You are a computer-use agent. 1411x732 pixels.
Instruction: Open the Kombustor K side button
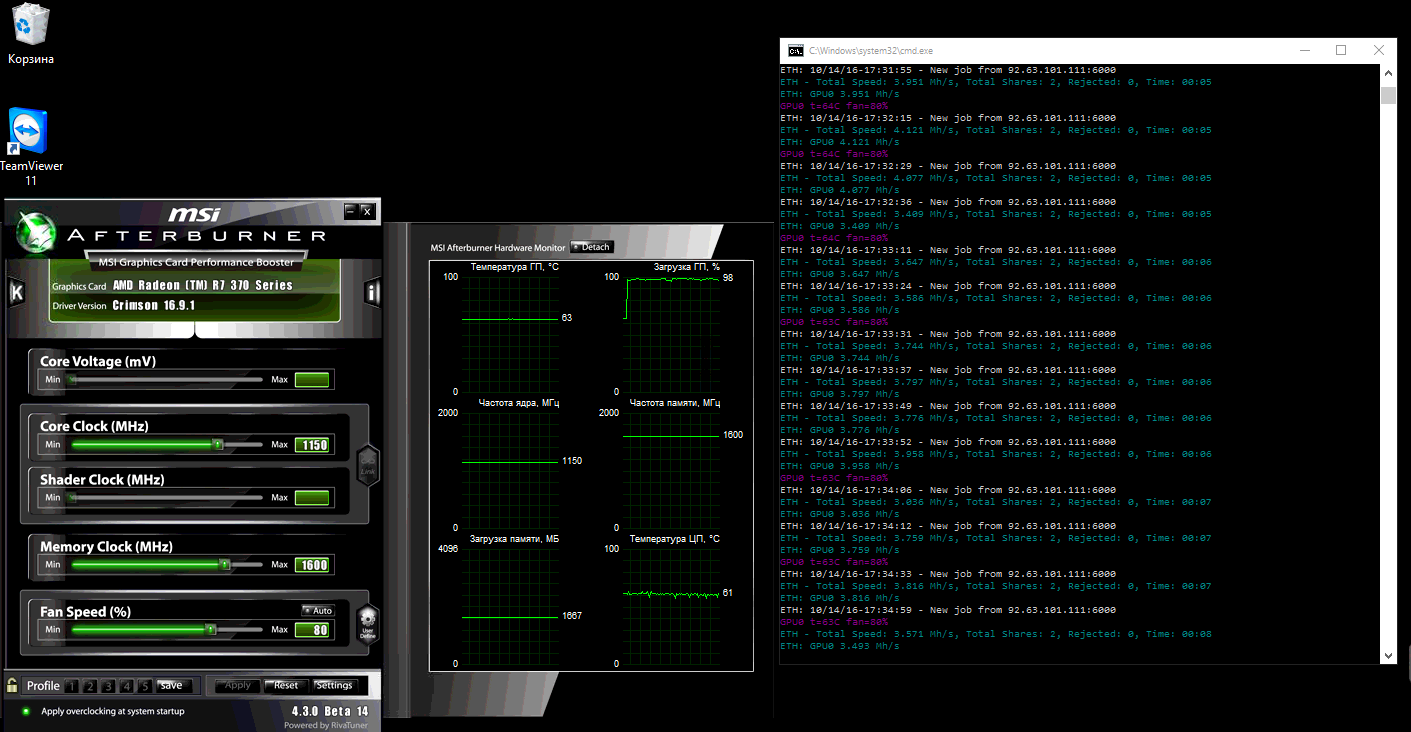(x=16, y=292)
